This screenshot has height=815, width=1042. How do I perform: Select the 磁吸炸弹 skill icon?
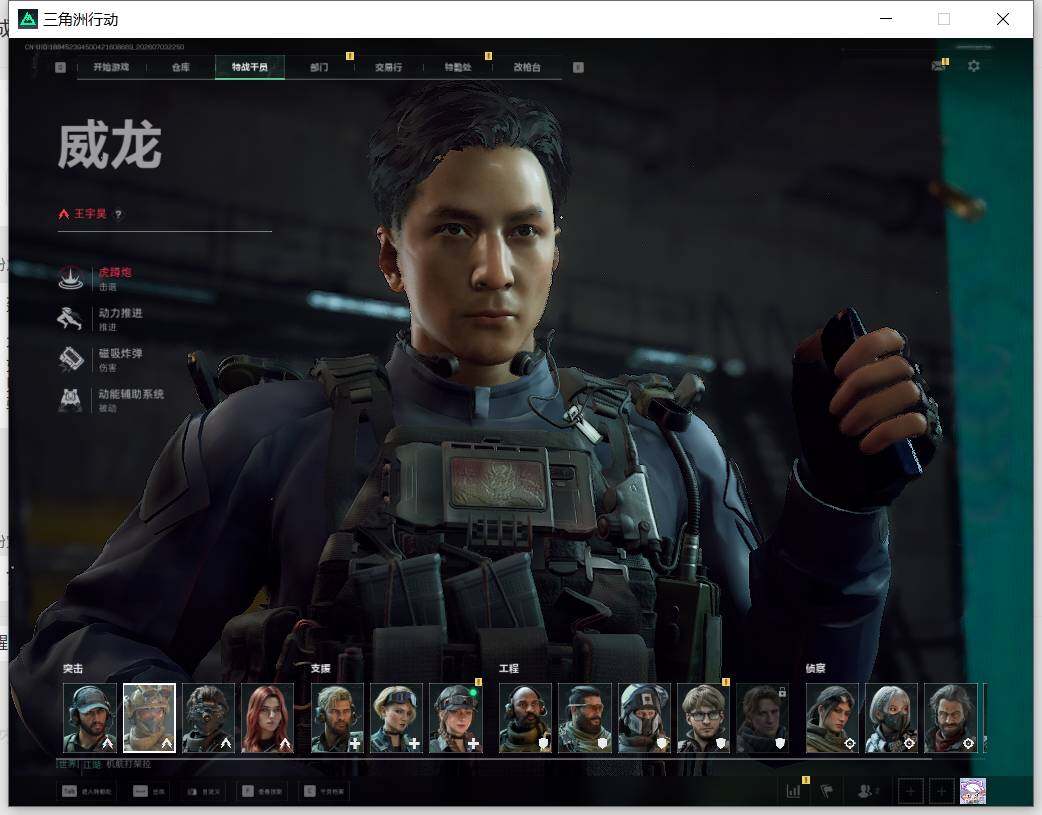[x=70, y=359]
